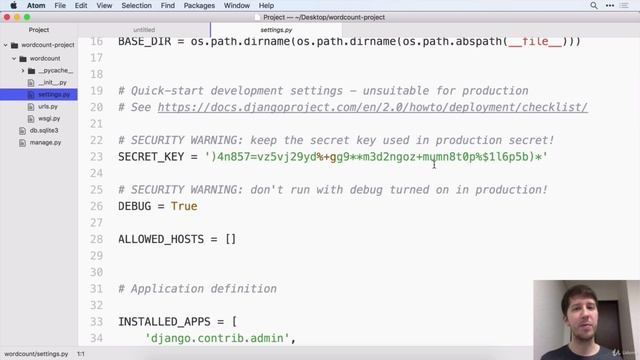Switch to the settings.py tab
This screenshot has width=640, height=360.
click(276, 30)
